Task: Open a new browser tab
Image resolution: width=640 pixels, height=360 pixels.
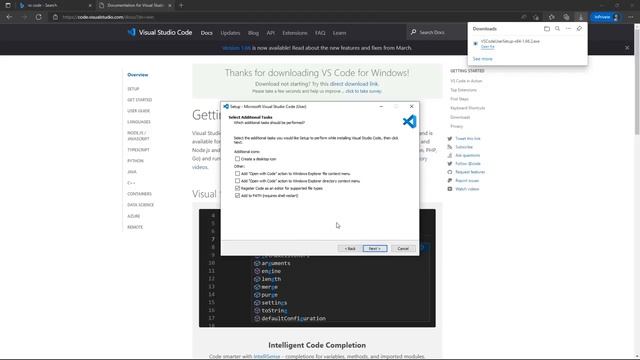Action: click(x=181, y=5)
